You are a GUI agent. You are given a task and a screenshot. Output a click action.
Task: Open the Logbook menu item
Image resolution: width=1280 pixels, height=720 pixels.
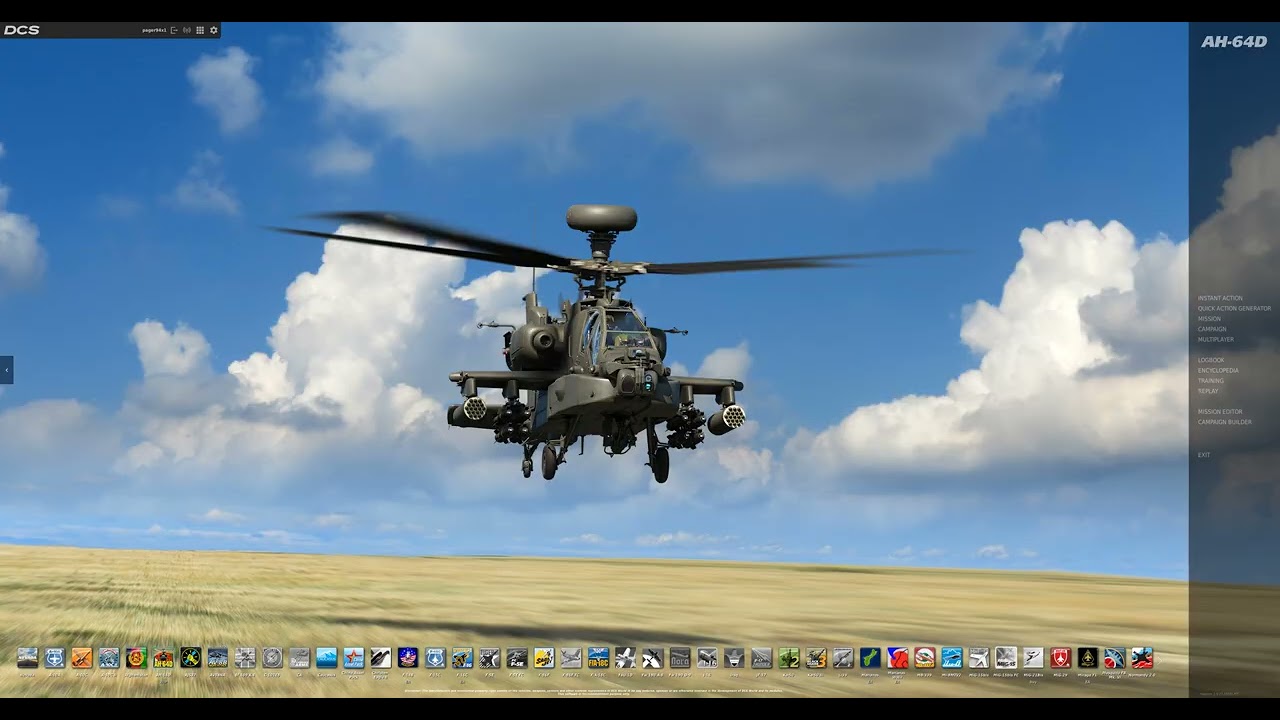pyautogui.click(x=1211, y=360)
